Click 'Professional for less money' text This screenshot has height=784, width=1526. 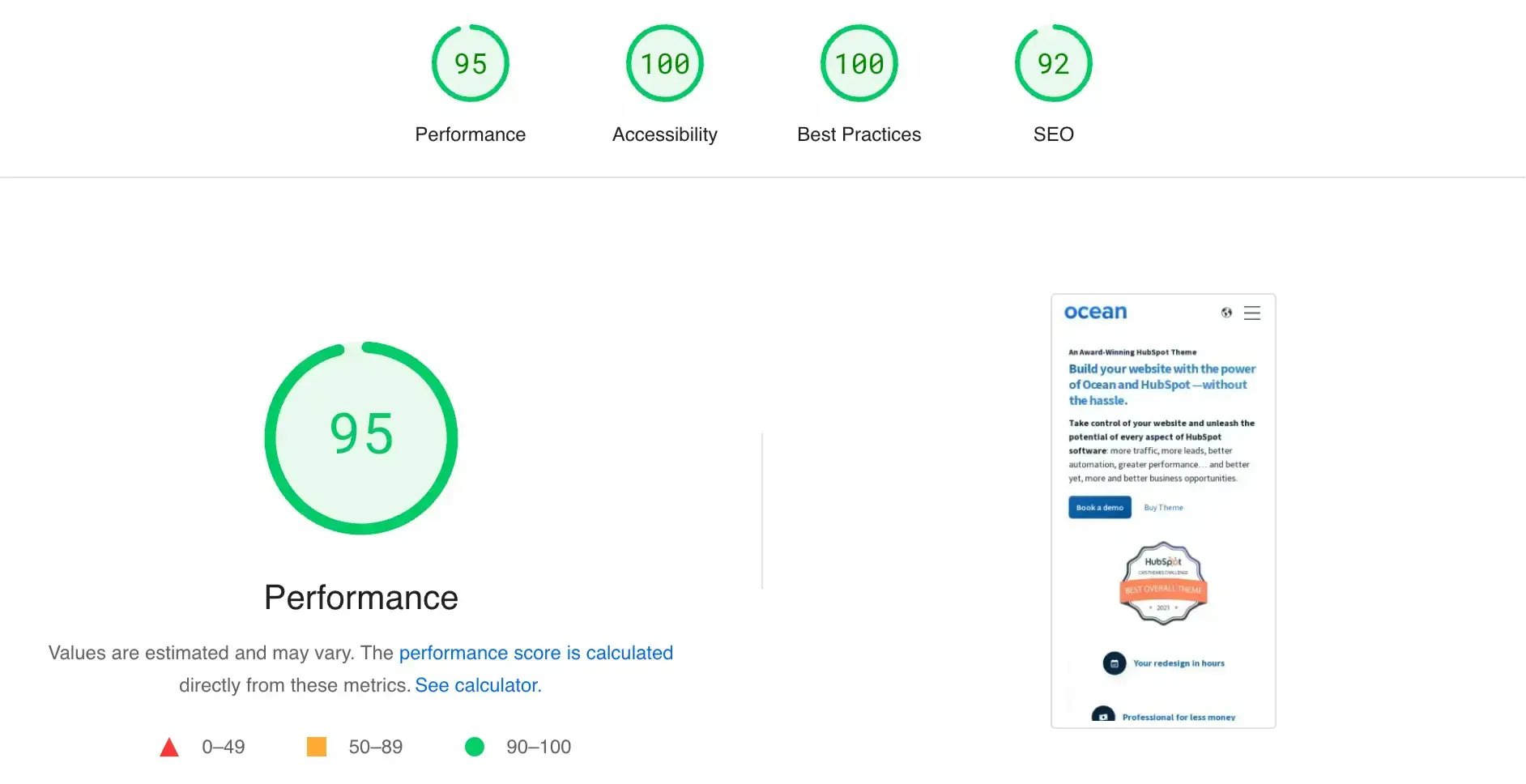[x=1179, y=718]
